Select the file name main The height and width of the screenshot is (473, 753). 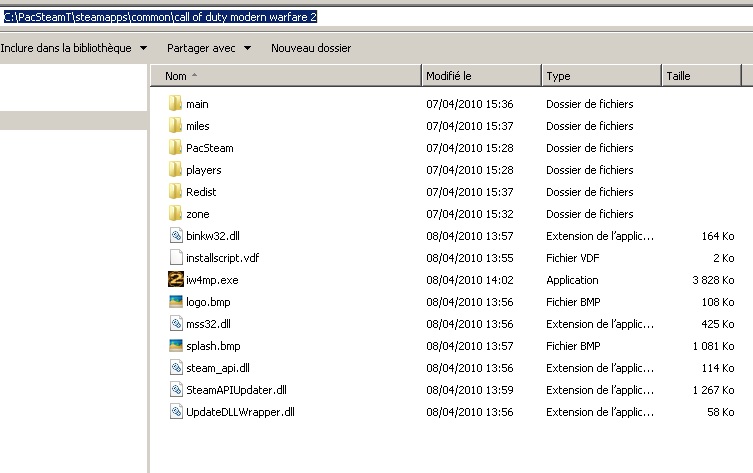click(197, 104)
